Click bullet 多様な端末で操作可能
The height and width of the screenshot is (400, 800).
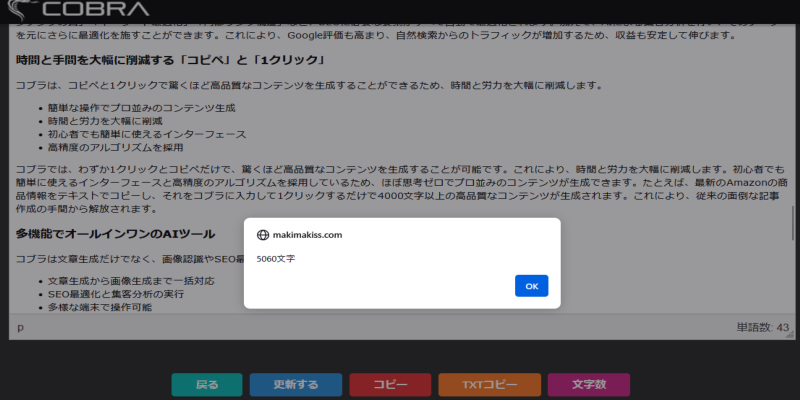click(100, 308)
